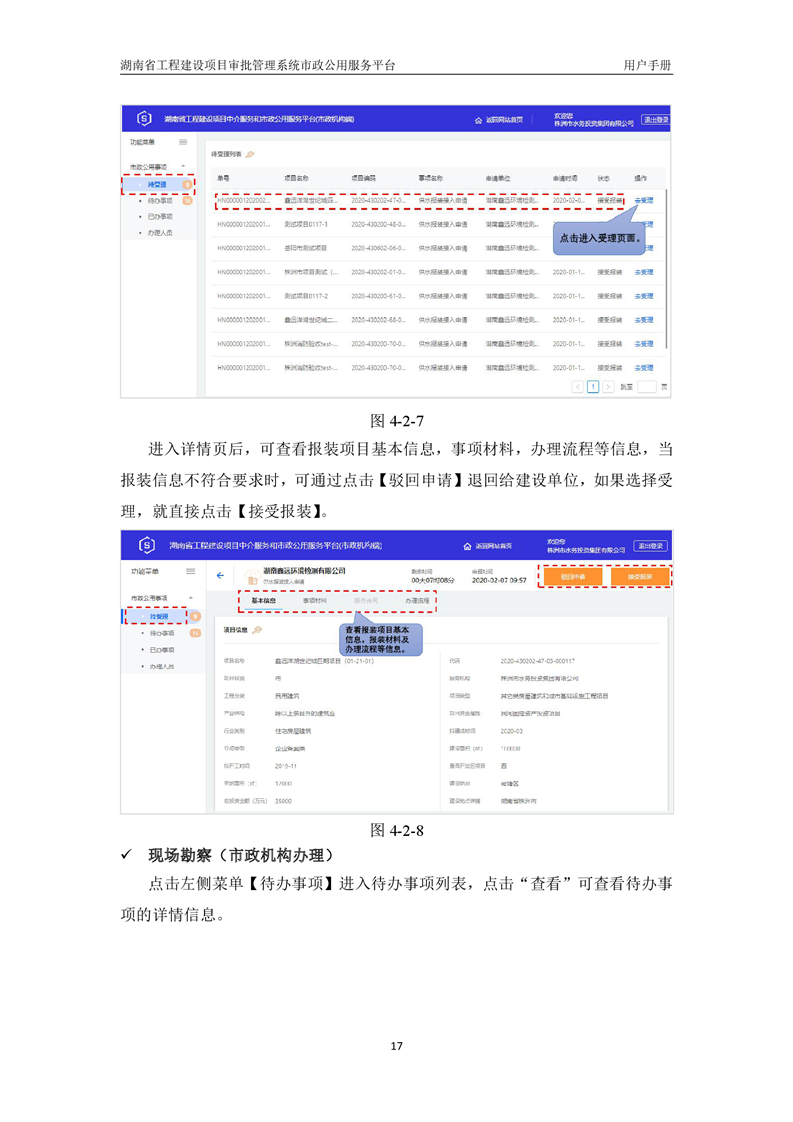Viewport: 793px width, 1122px height.
Task: Click the hexagon S logo in figure 4-2-7
Action: click(x=144, y=119)
